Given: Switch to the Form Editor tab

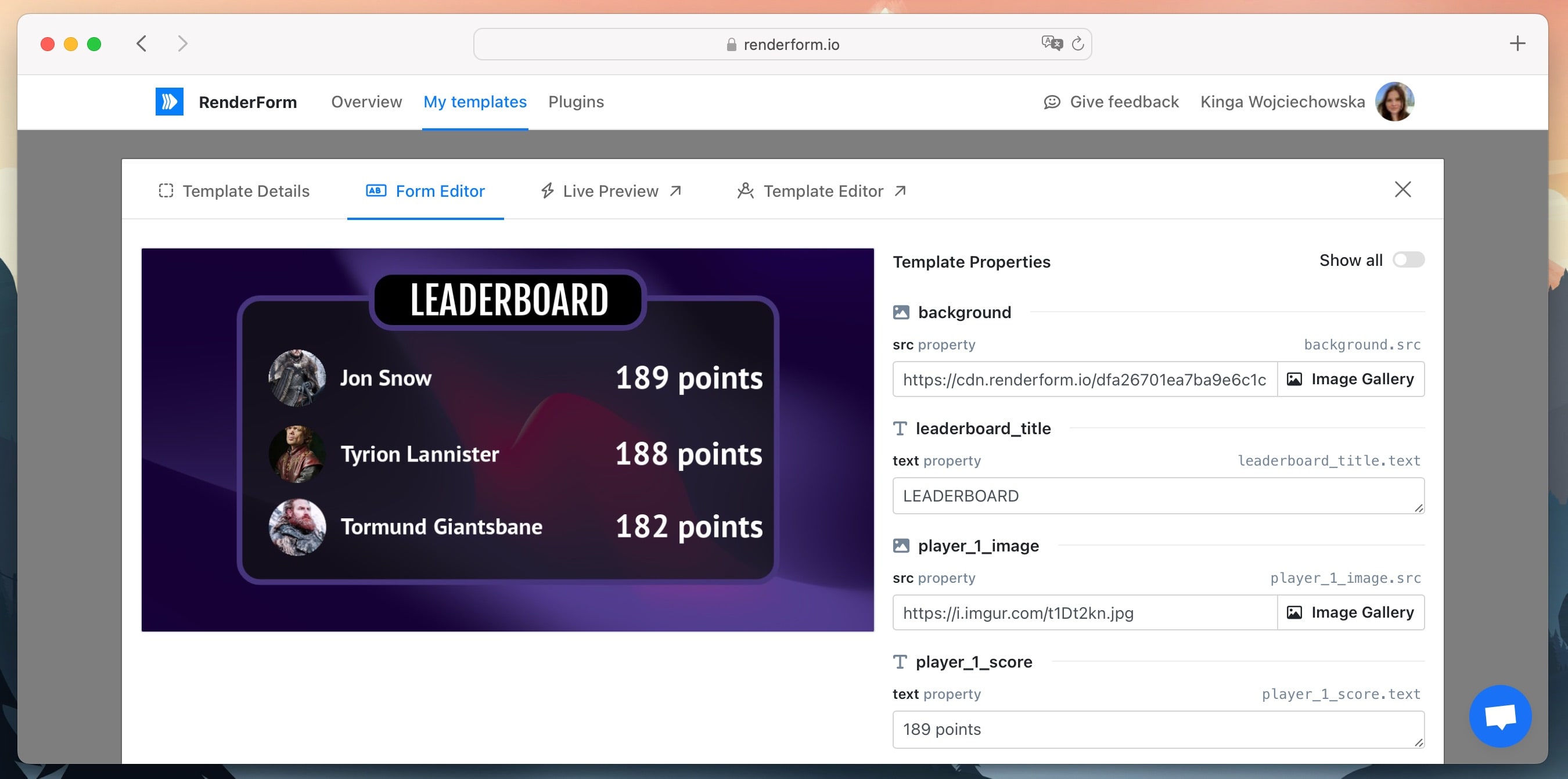Looking at the screenshot, I should pos(425,190).
